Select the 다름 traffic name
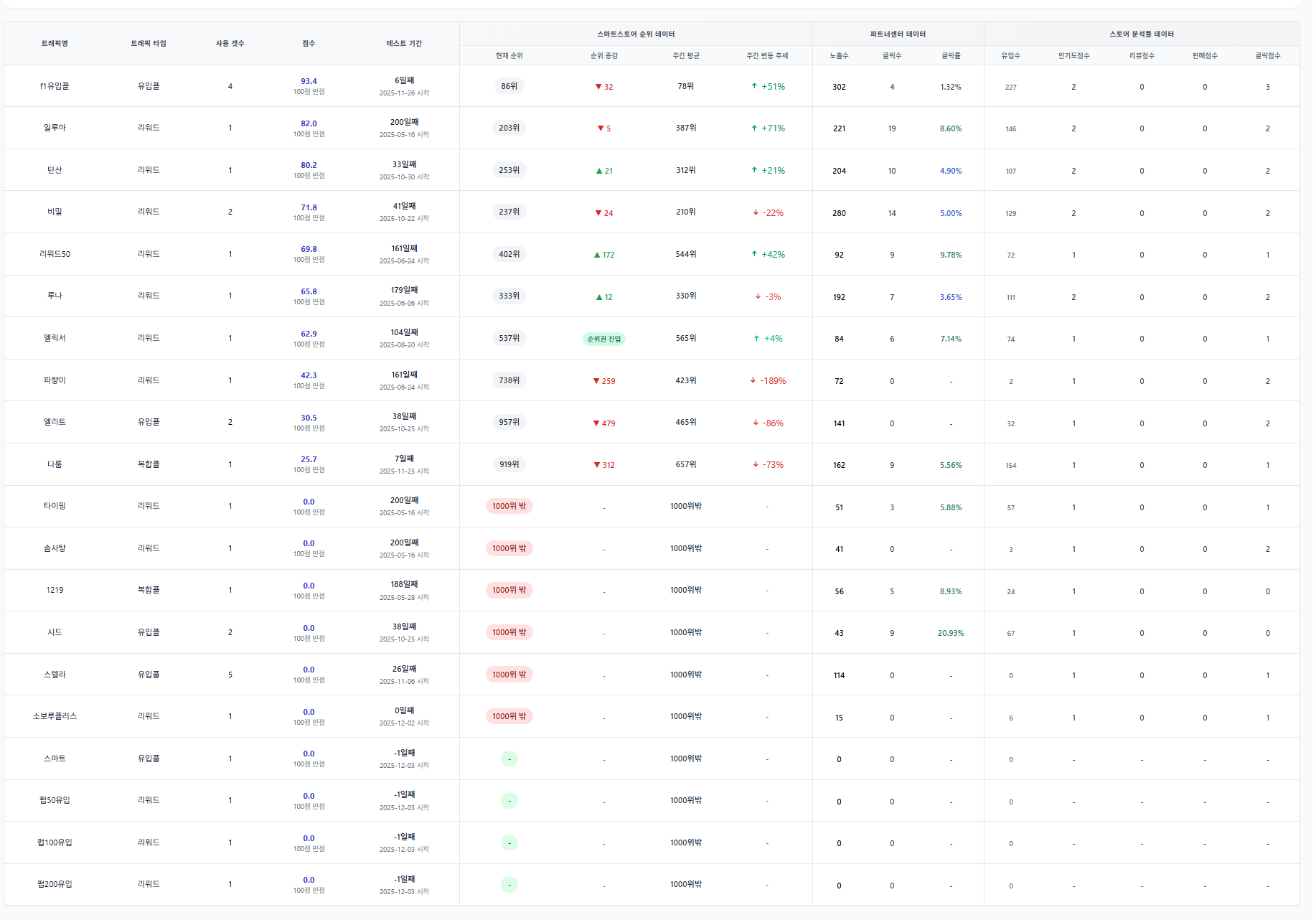The image size is (1316, 920). 55,464
